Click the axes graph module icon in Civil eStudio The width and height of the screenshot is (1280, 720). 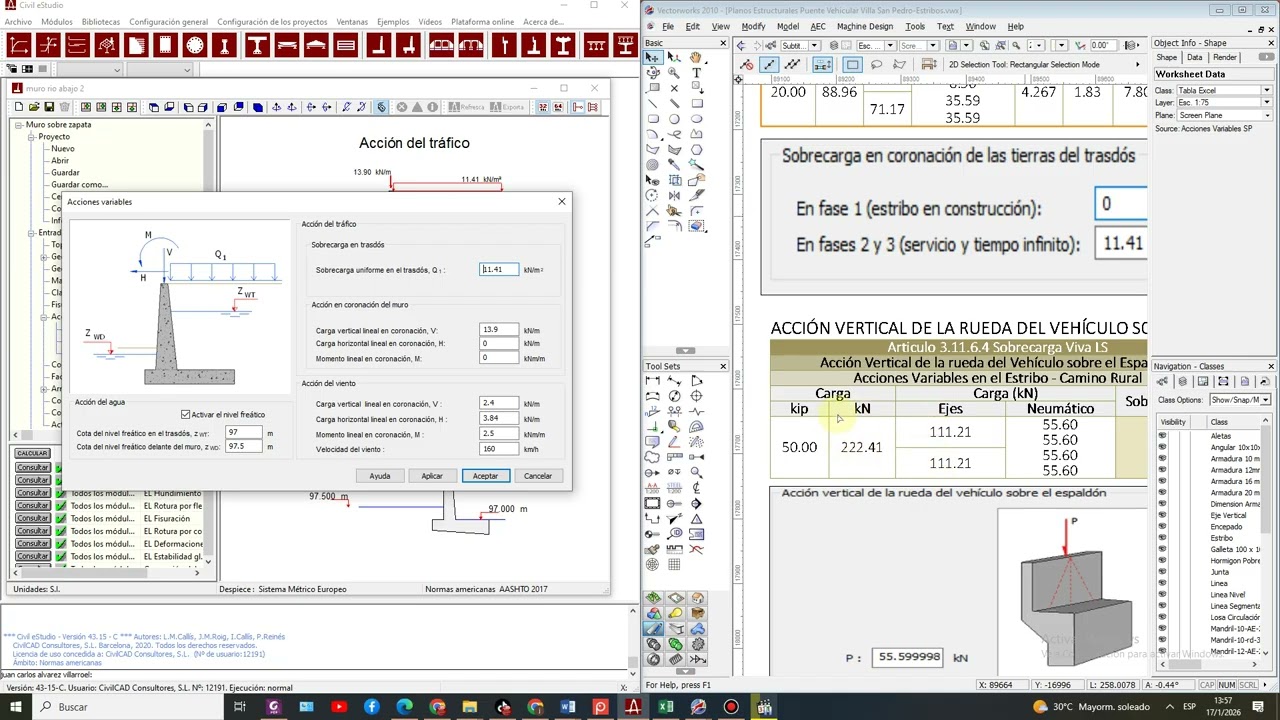click(x=20, y=45)
